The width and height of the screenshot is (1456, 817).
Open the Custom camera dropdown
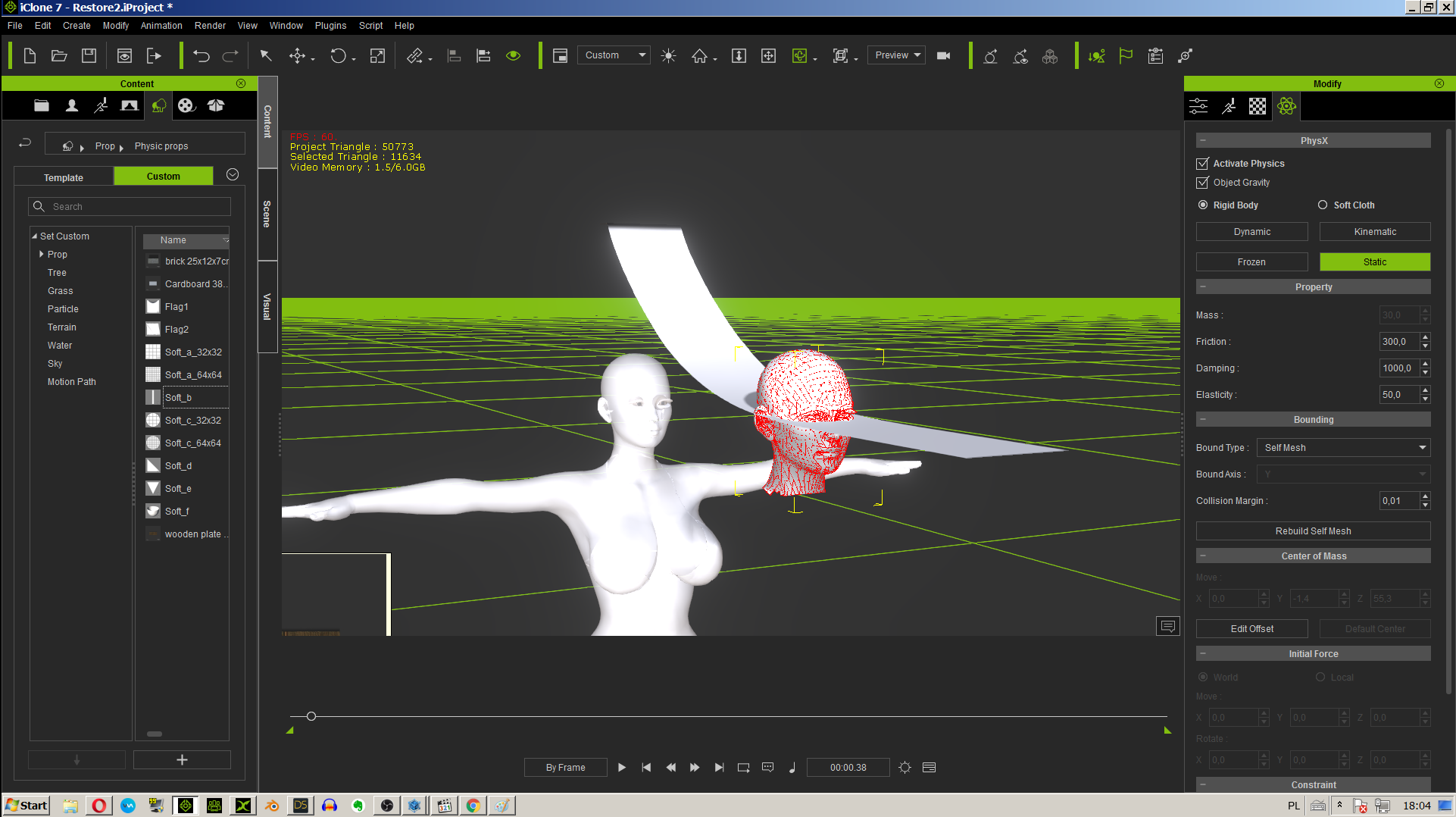[x=614, y=55]
